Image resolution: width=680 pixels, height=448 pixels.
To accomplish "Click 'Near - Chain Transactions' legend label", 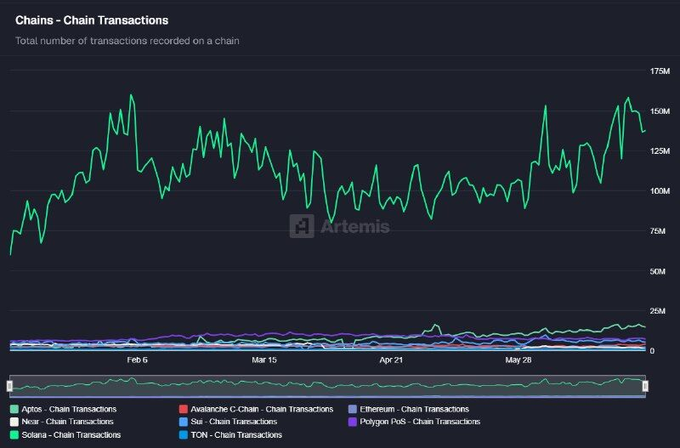I will point(67,422).
